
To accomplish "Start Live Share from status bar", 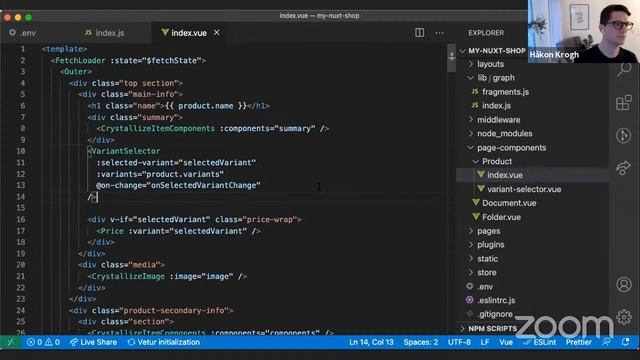I will click(93, 342).
